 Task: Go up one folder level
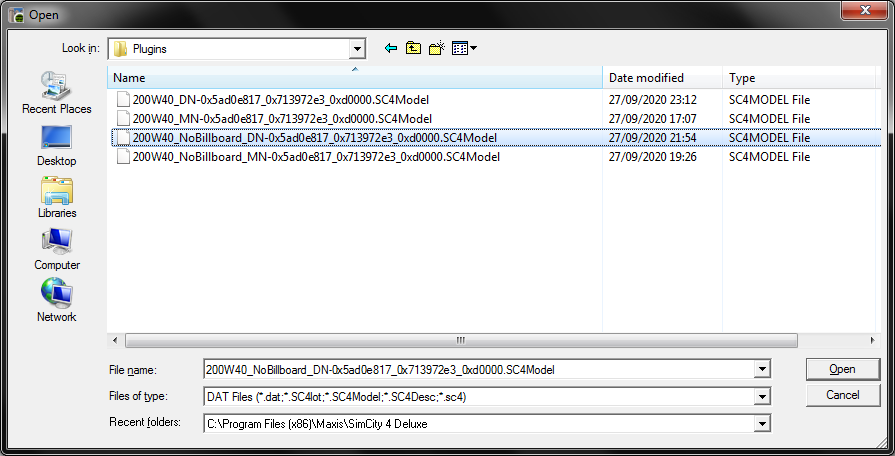click(413, 49)
